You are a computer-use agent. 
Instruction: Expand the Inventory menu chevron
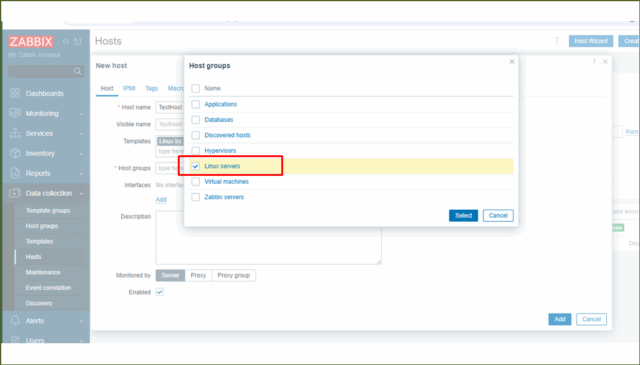(81, 154)
